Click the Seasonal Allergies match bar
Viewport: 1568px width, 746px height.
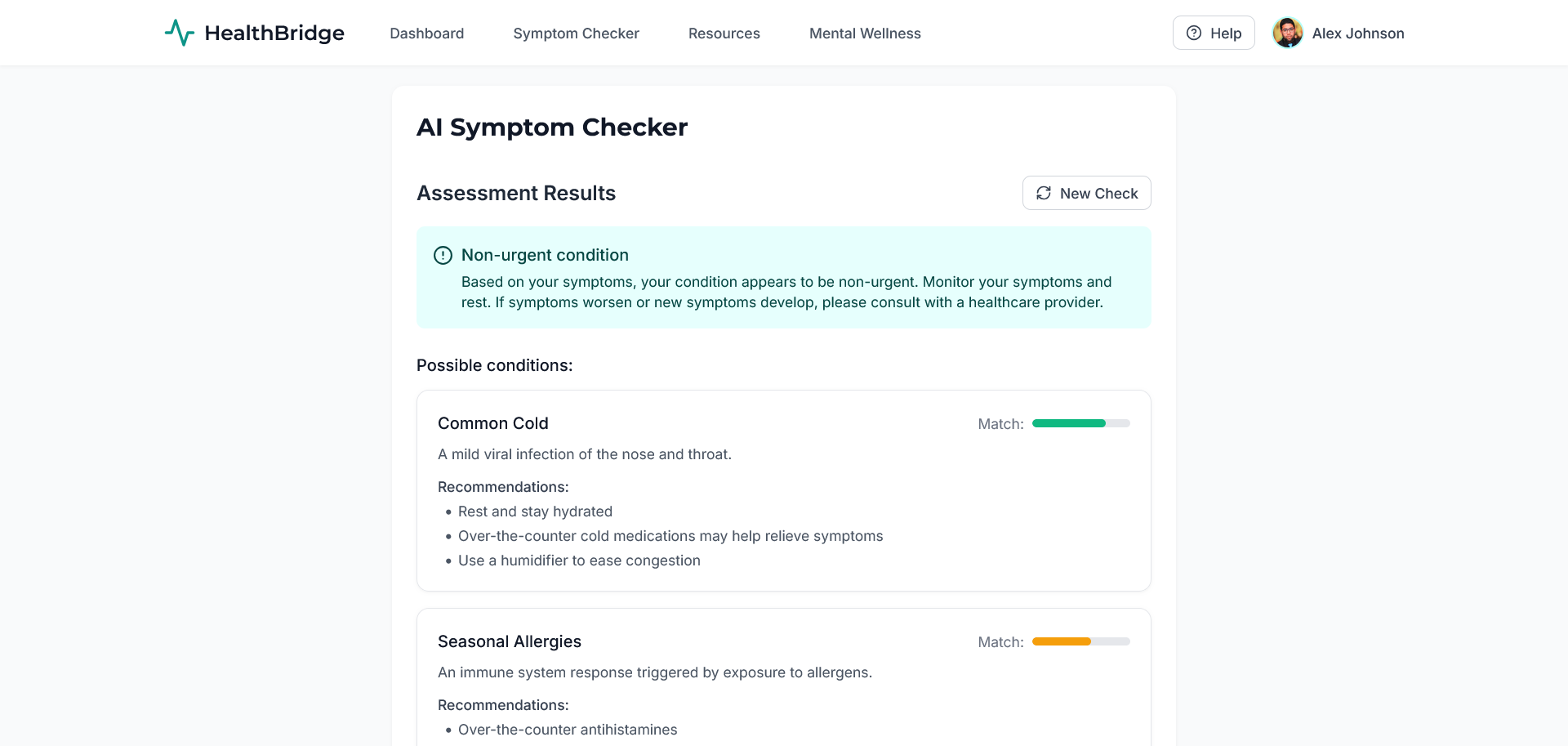coord(1080,641)
